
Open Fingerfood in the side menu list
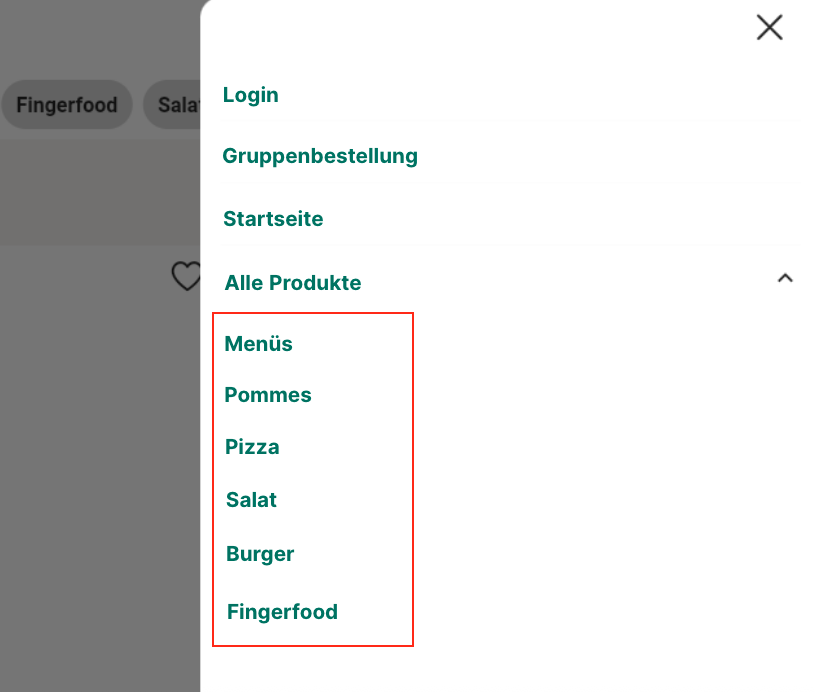283,612
